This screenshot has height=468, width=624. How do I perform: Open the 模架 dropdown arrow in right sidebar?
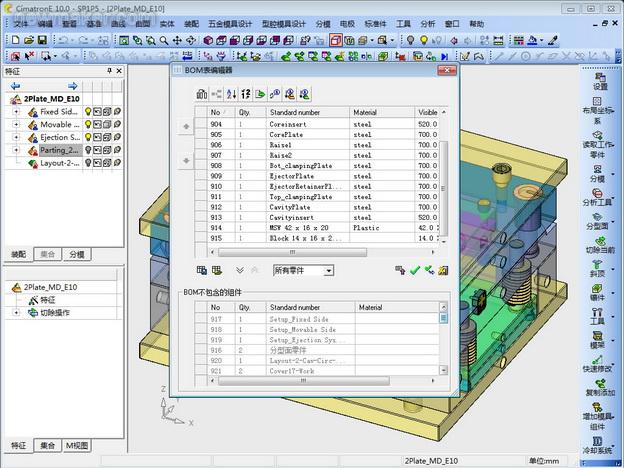click(613, 341)
